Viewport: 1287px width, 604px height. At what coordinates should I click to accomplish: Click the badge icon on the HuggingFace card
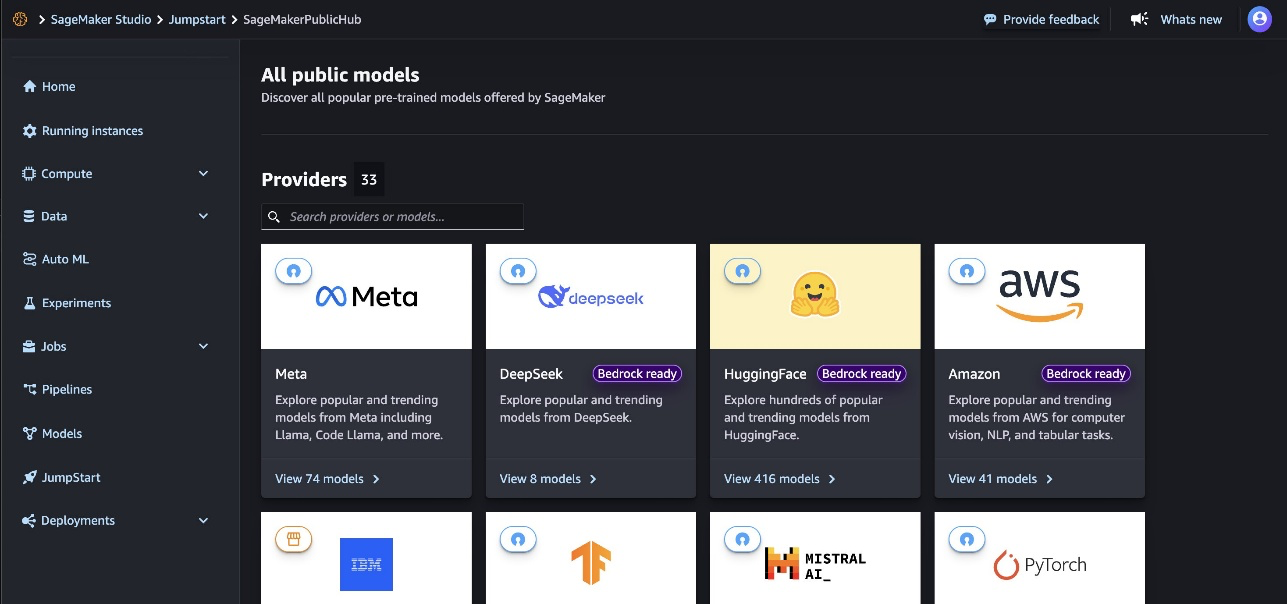pos(742,271)
